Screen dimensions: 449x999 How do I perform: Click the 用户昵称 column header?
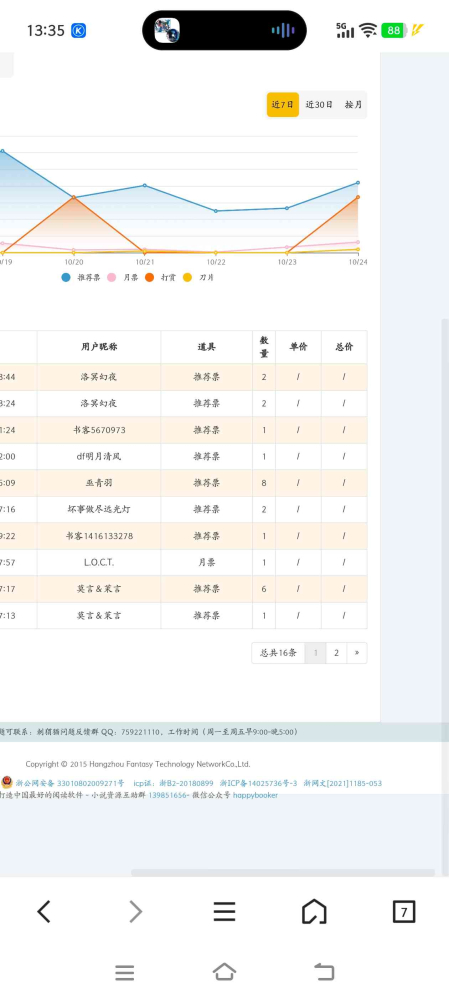pos(99,347)
